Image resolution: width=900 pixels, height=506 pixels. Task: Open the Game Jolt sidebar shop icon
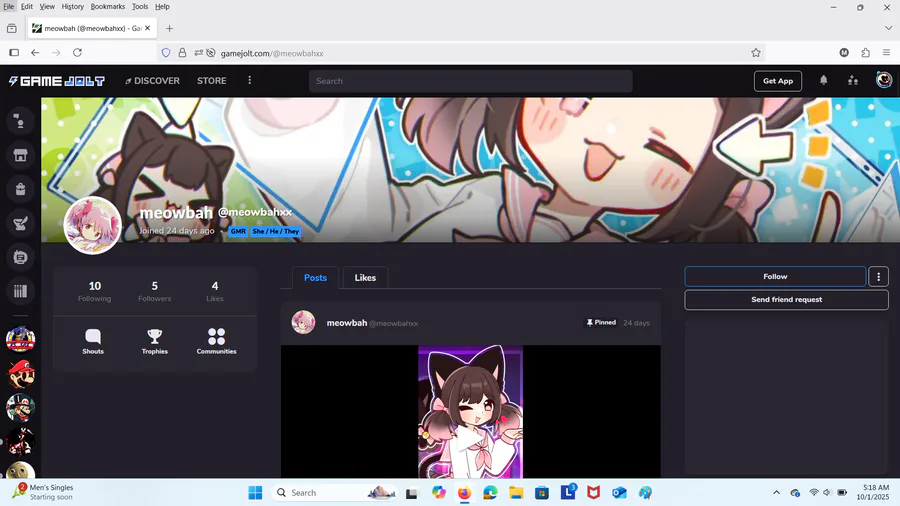[x=20, y=155]
